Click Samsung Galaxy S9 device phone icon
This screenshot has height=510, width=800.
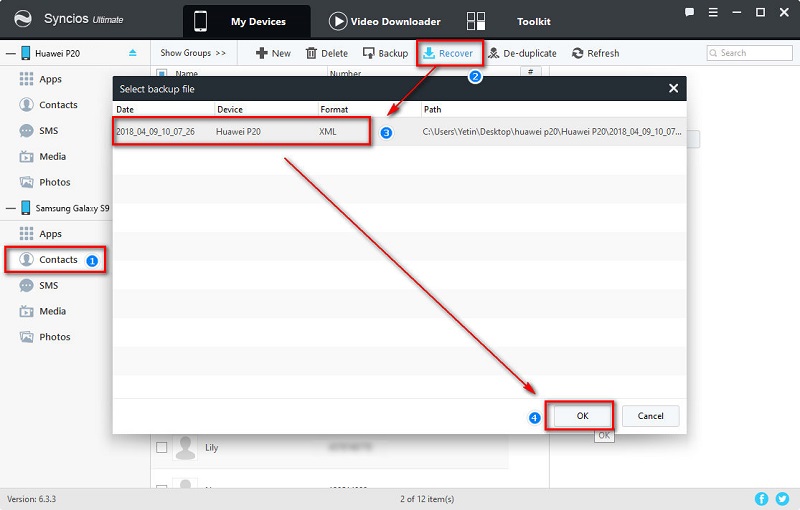[x=26, y=208]
